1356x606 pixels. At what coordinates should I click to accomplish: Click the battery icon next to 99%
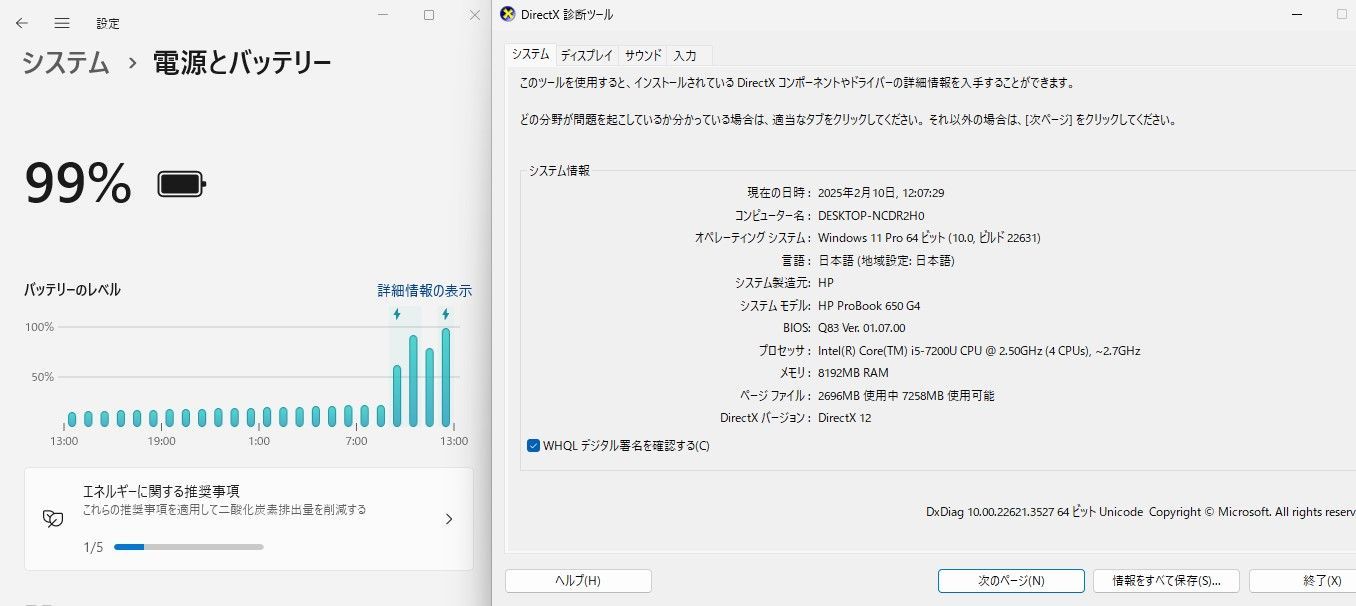[182, 184]
